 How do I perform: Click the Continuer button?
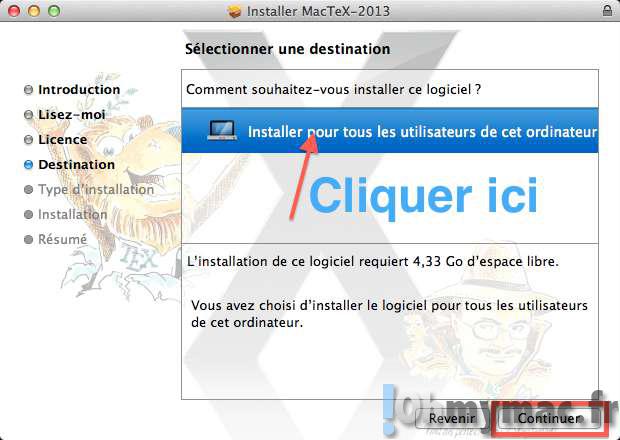[549, 418]
